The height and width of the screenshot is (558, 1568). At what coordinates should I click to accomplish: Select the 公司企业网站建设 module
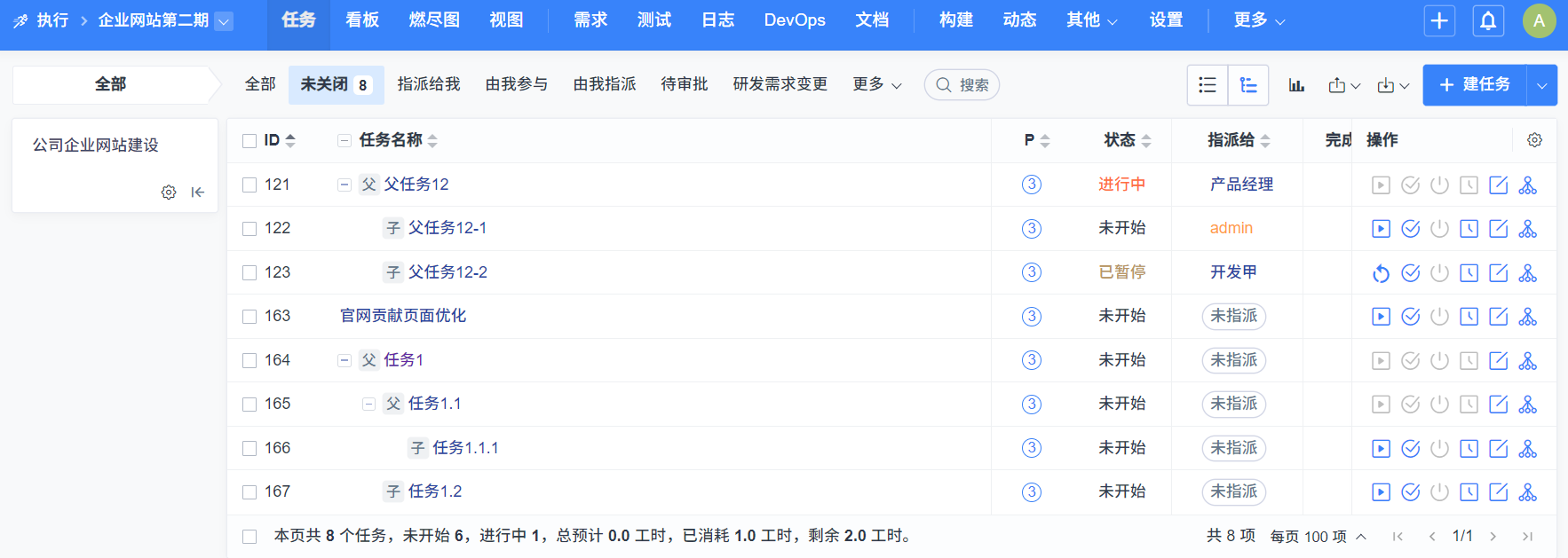point(96,145)
